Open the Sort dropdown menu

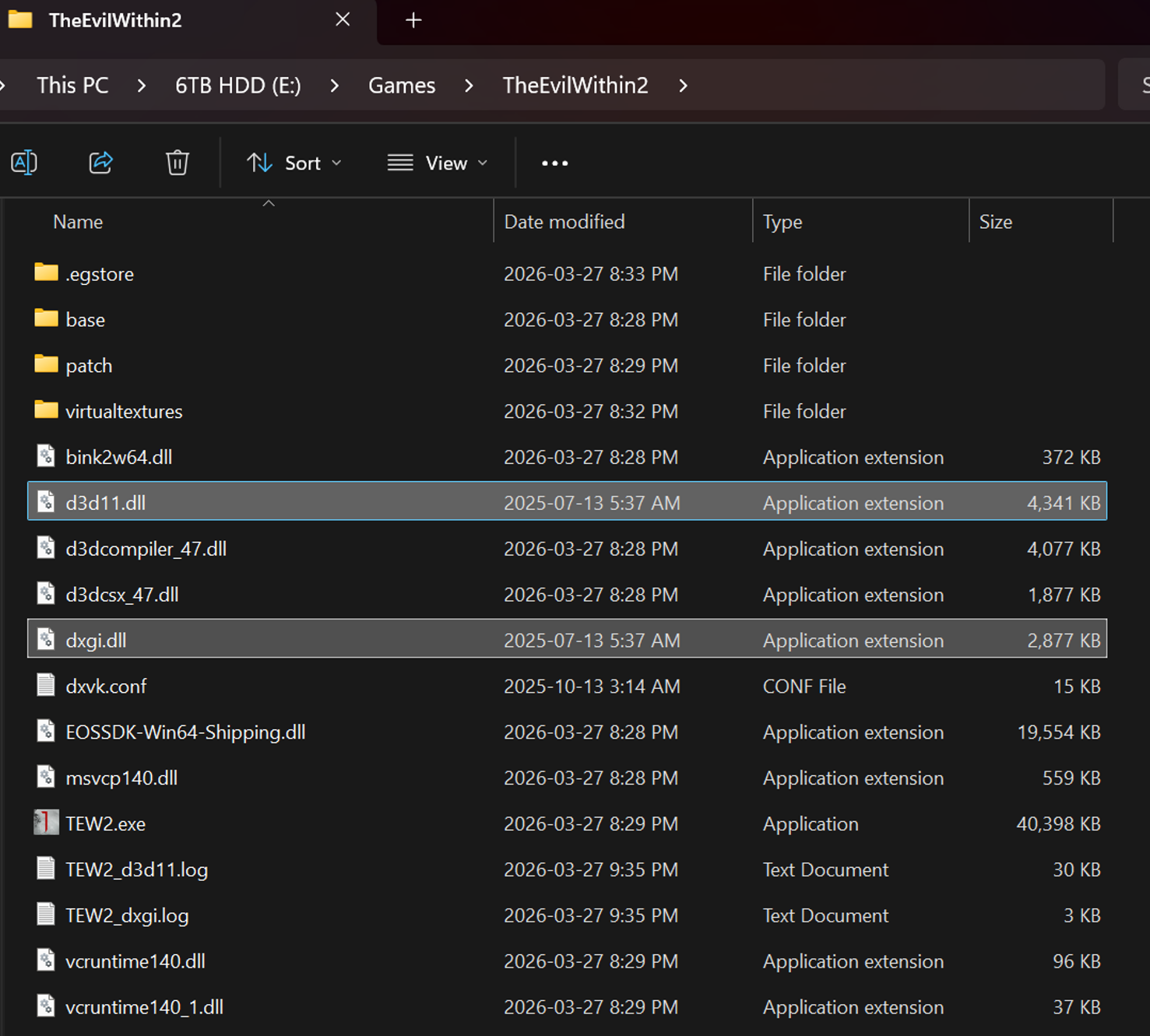[x=294, y=163]
